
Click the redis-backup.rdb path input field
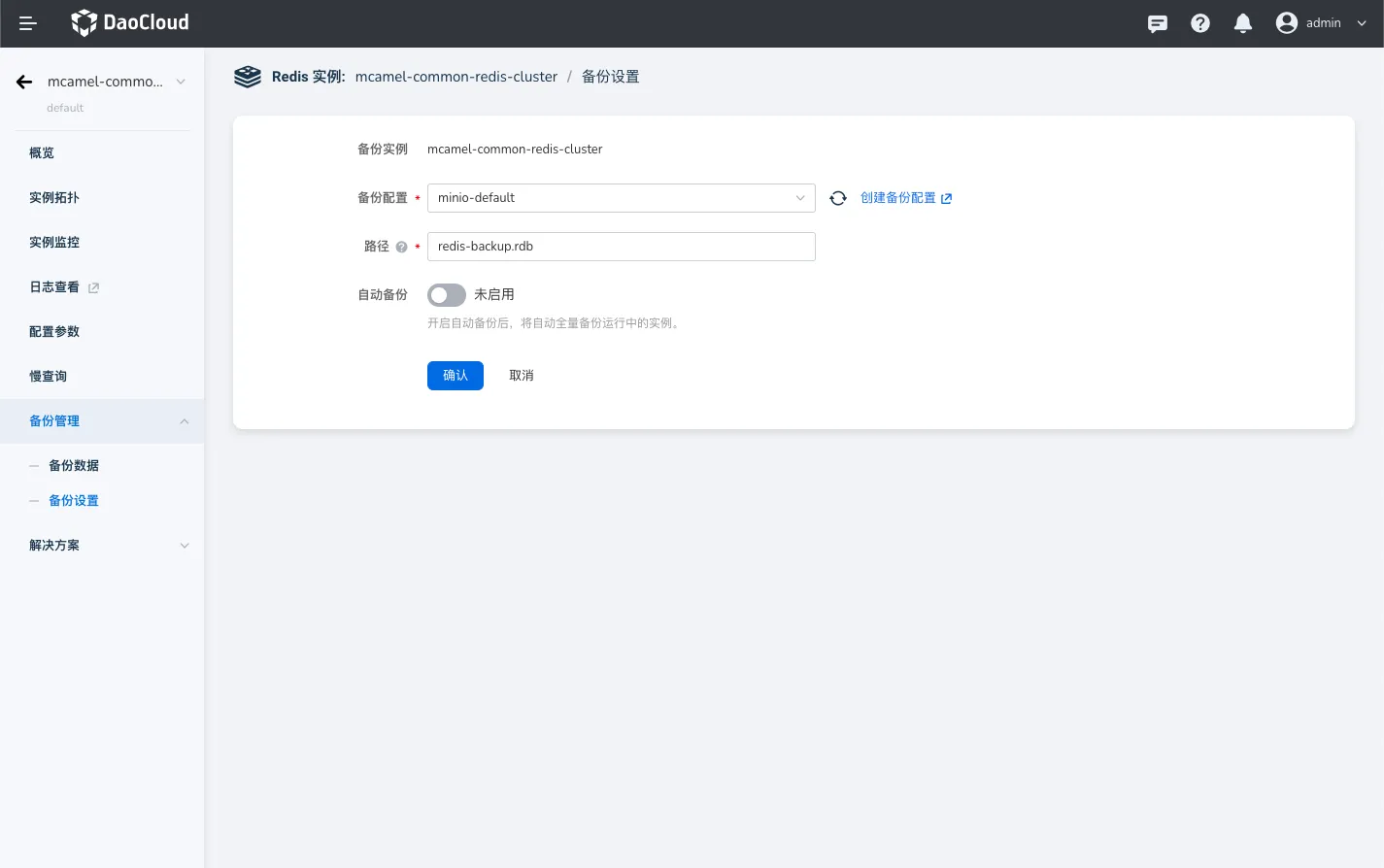[x=621, y=247]
